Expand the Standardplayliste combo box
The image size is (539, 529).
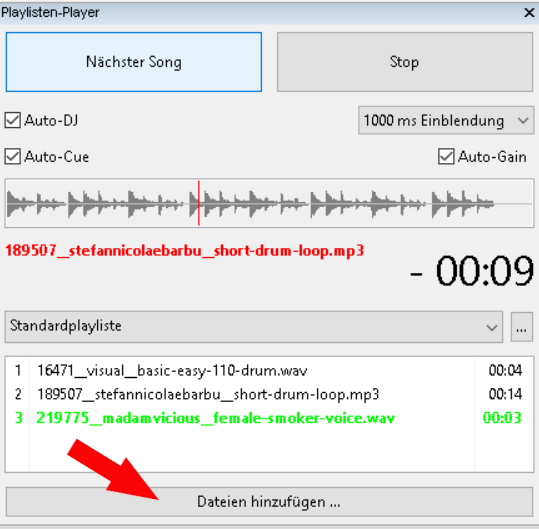coord(254,327)
